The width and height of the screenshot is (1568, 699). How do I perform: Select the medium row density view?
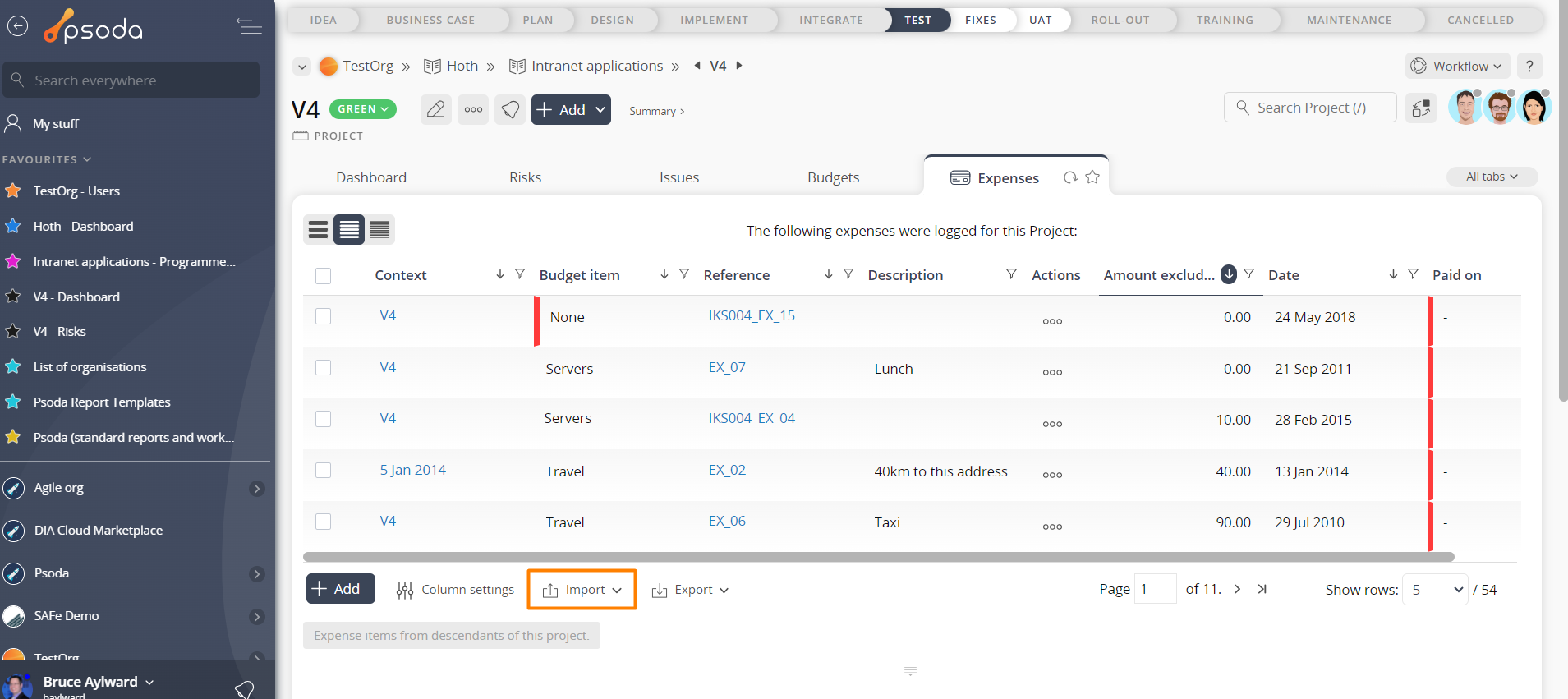point(349,230)
